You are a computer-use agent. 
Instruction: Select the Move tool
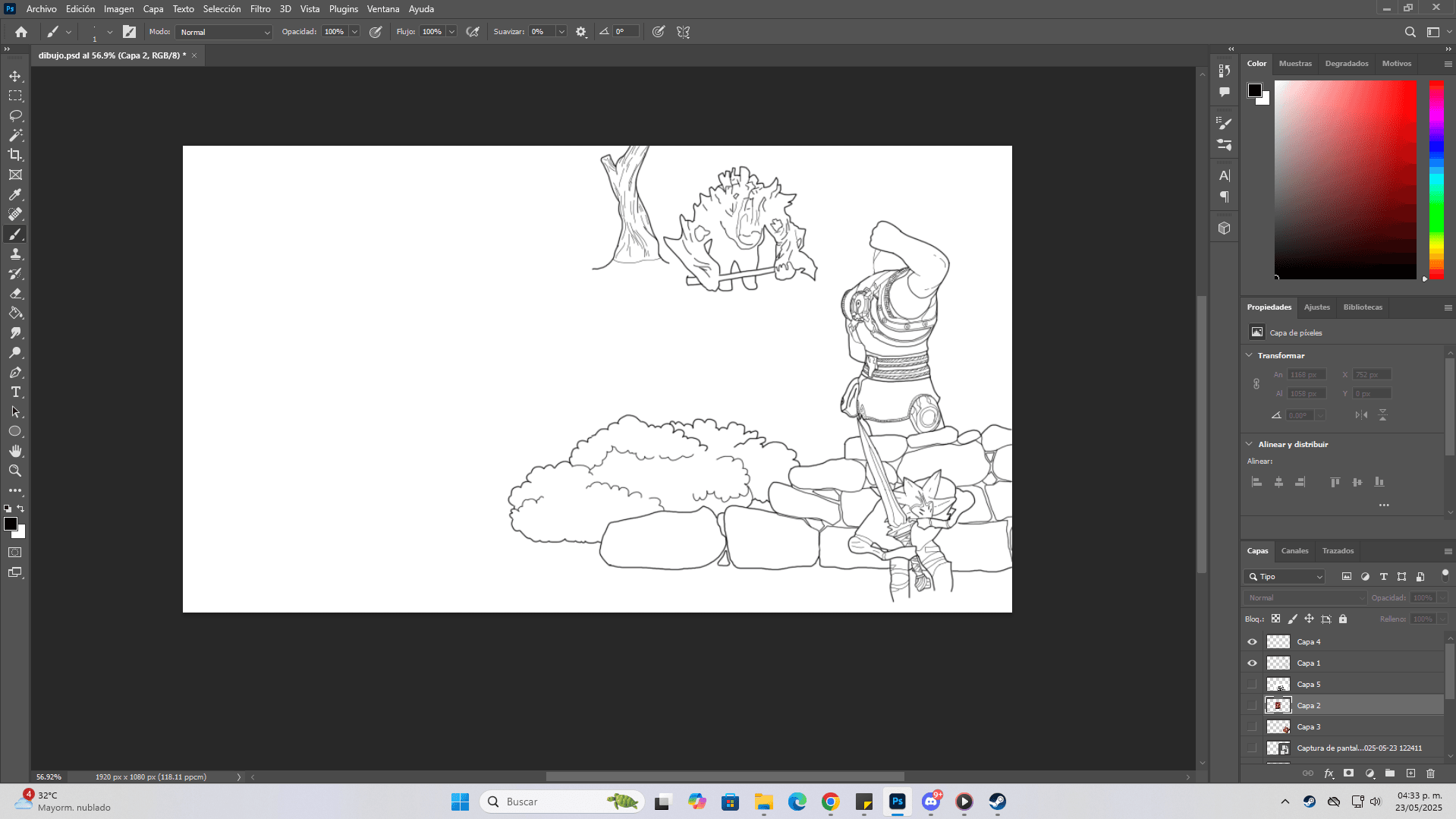[x=15, y=76]
